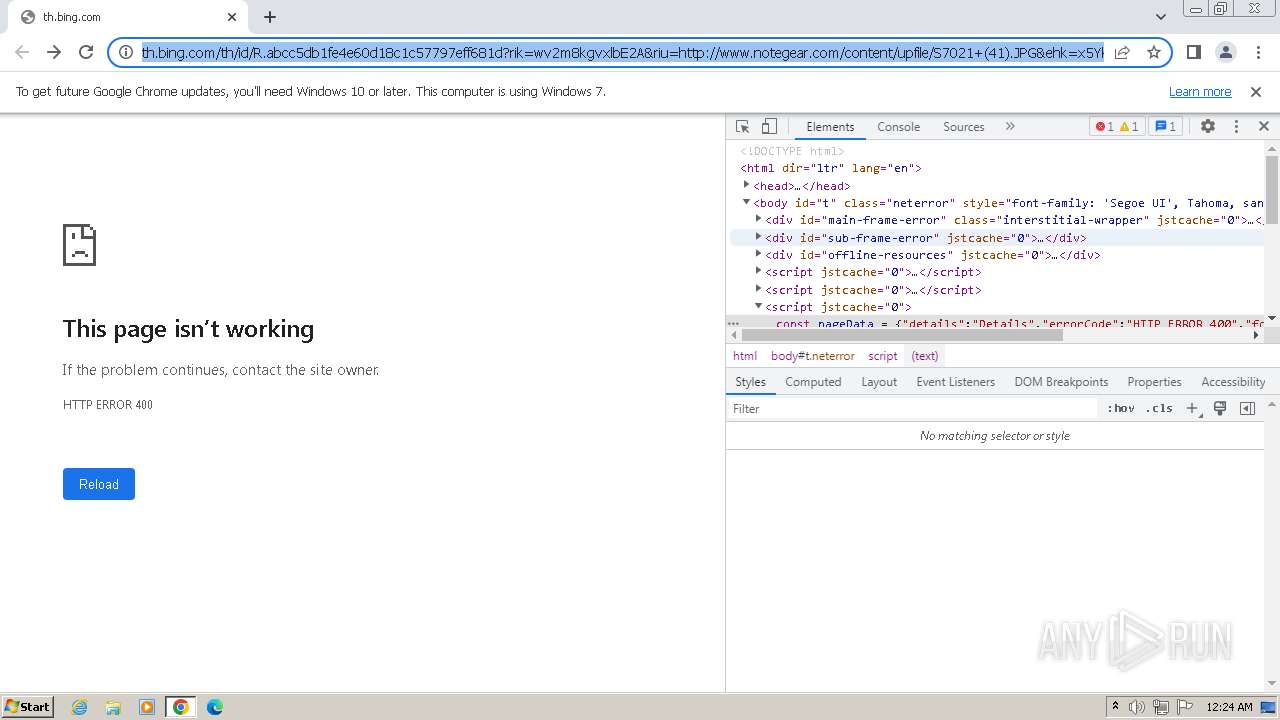
Task: Toggle the computed styles sidebar icon
Action: [1247, 409]
